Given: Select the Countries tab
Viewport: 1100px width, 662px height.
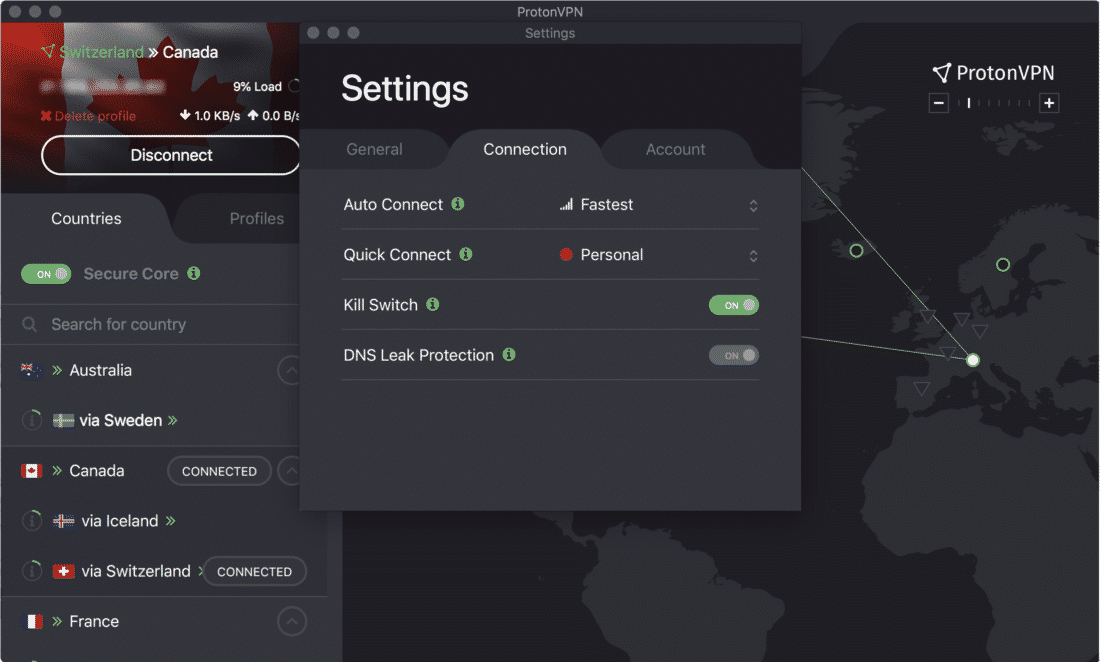Looking at the screenshot, I should point(86,218).
